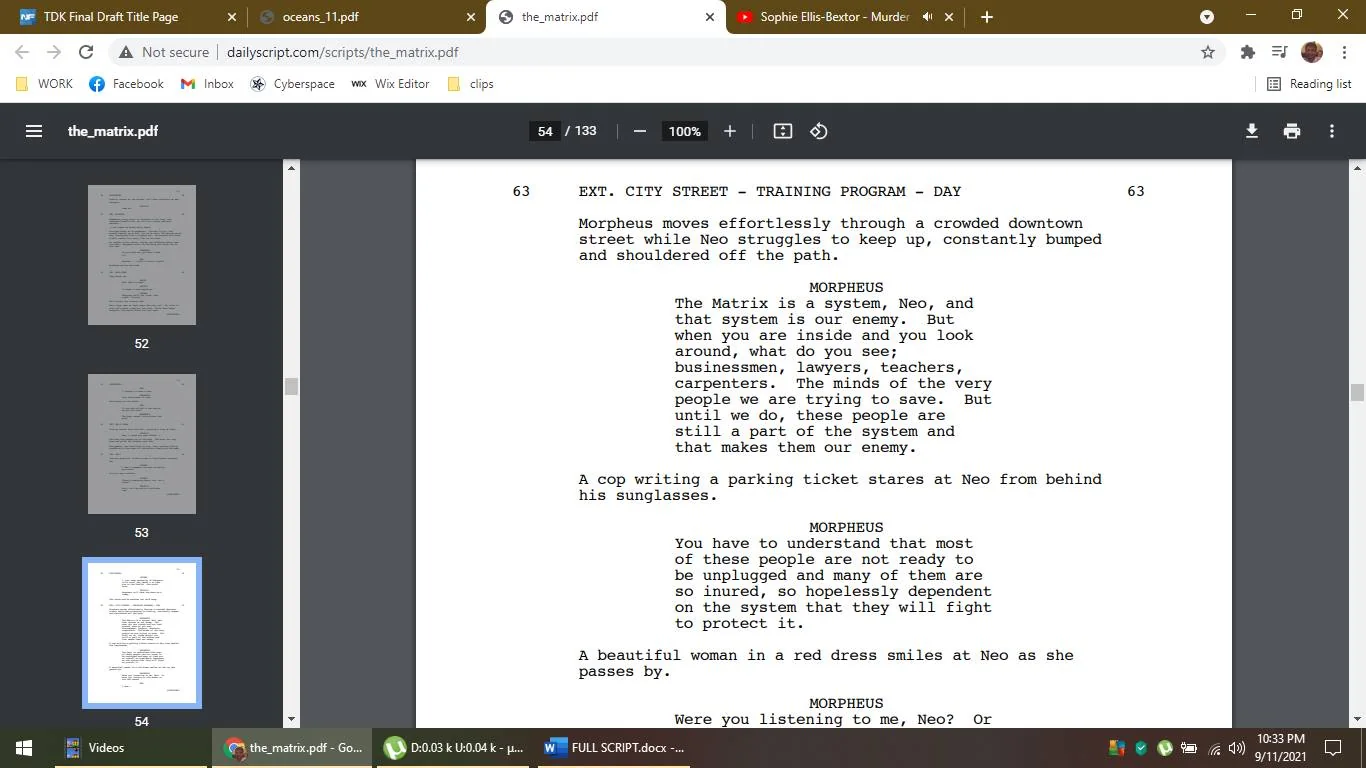1366x768 pixels.
Task: Open the Chrome three-dot menu
Action: point(1343,52)
